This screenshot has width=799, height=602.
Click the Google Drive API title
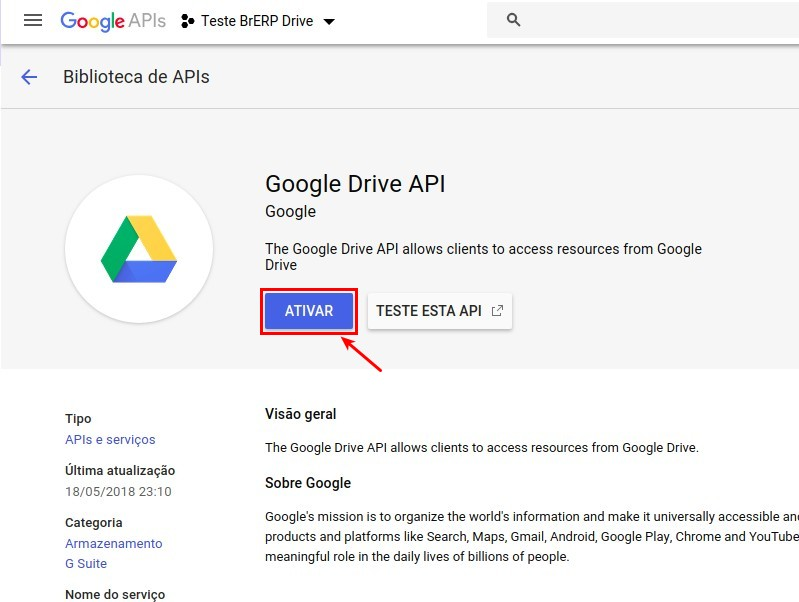pos(355,184)
